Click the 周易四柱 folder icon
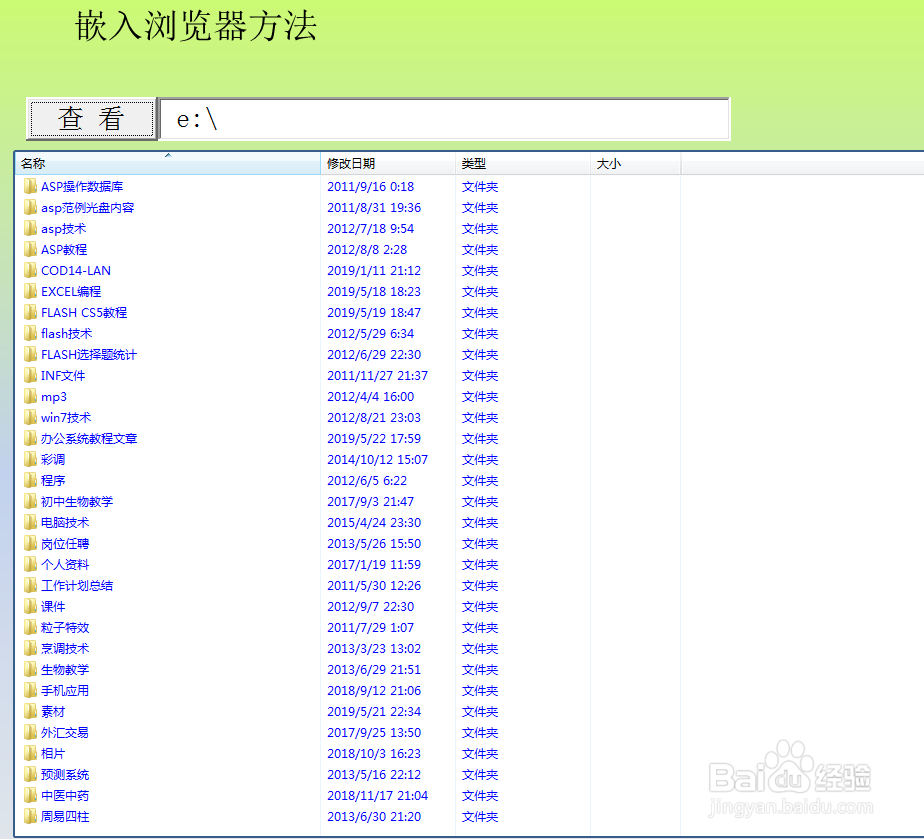Viewport: 924px width, 839px height. [x=30, y=816]
